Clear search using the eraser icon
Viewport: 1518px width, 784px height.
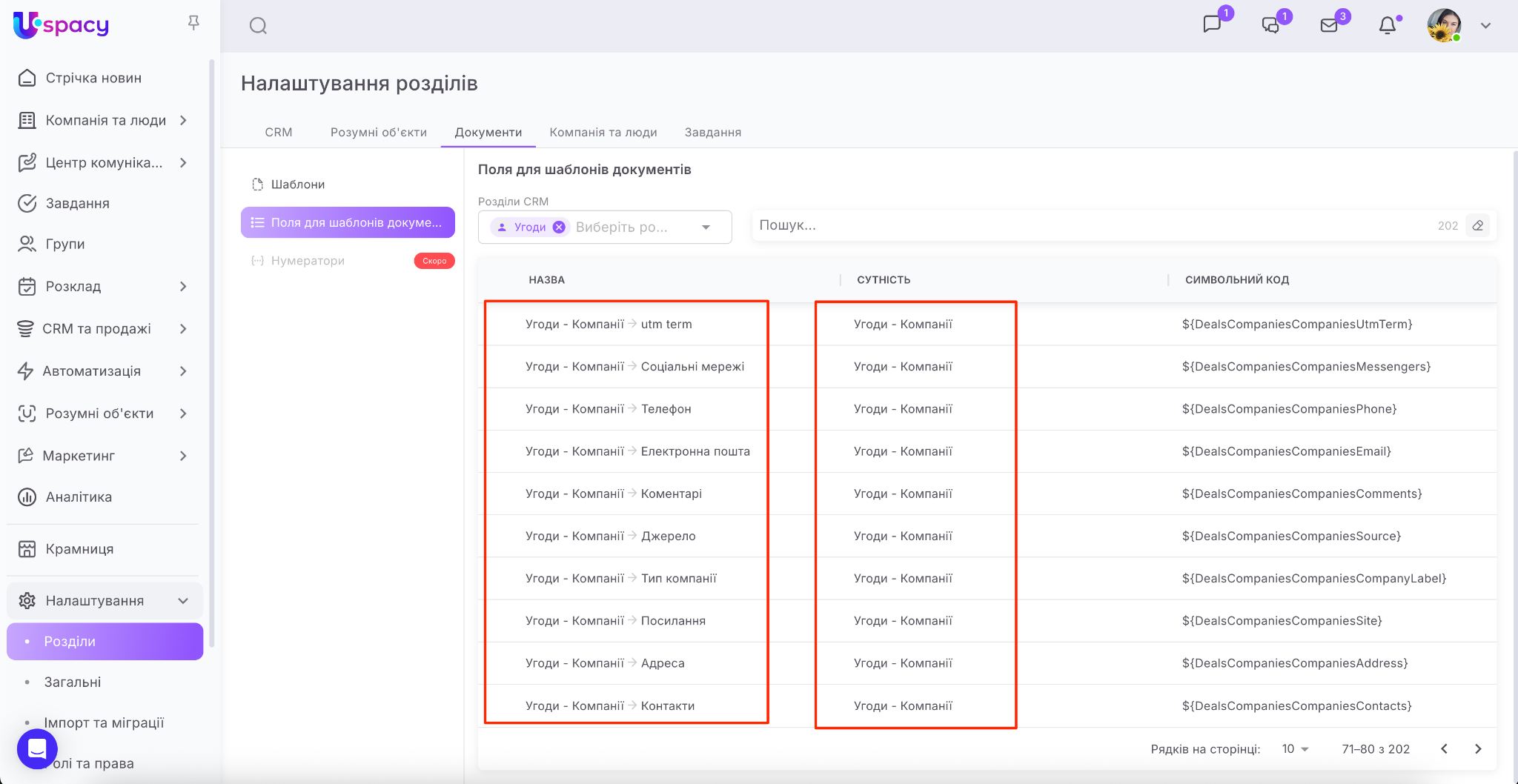tap(1478, 225)
